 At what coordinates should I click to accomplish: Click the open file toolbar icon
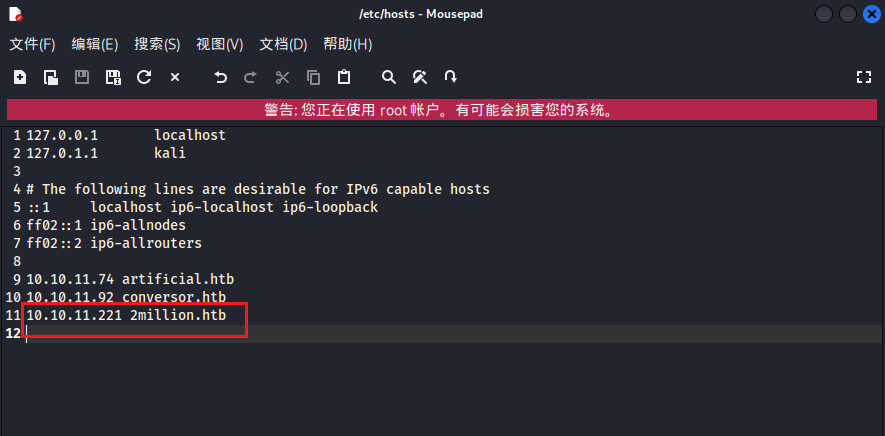pyautogui.click(x=50, y=77)
